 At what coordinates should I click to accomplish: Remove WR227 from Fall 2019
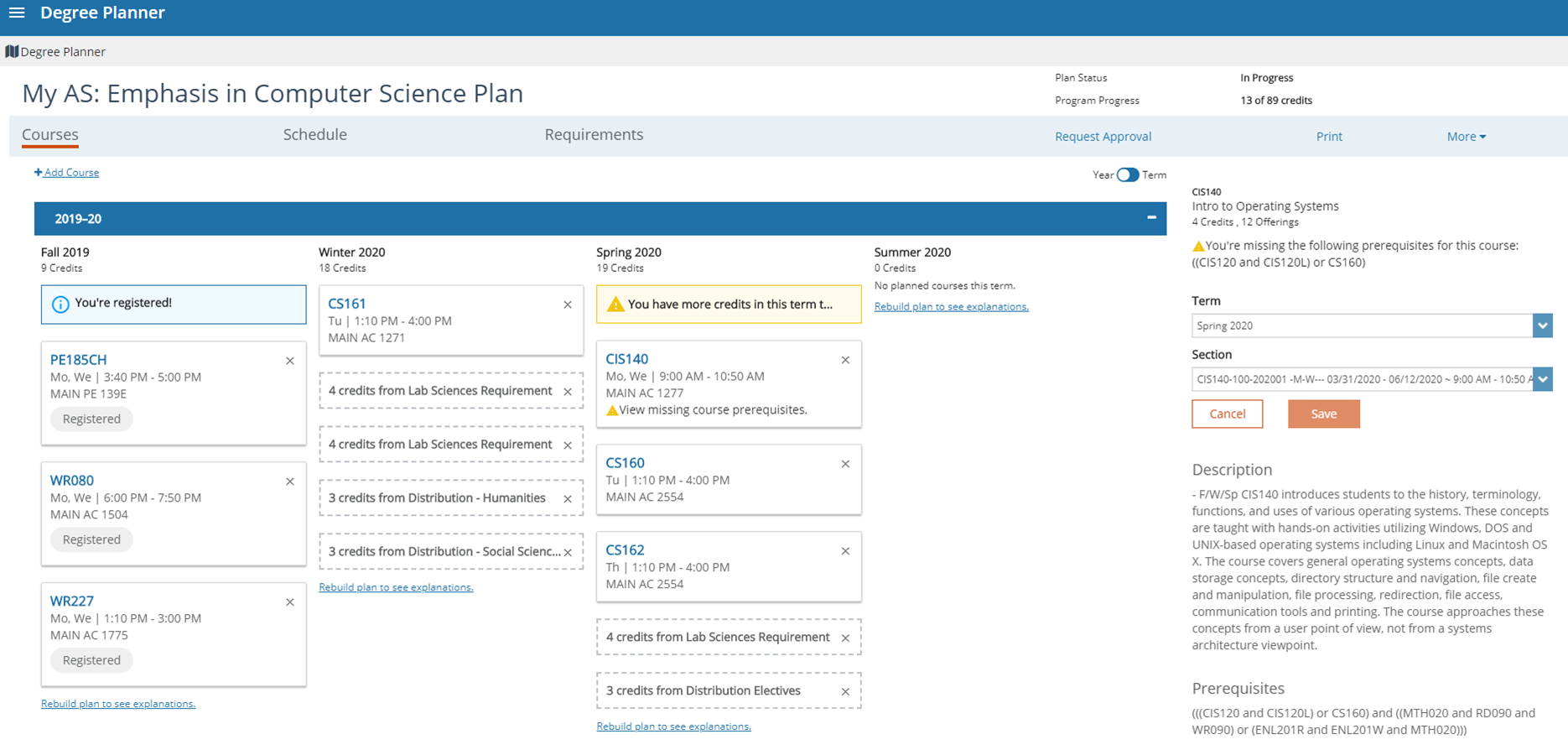pos(290,602)
